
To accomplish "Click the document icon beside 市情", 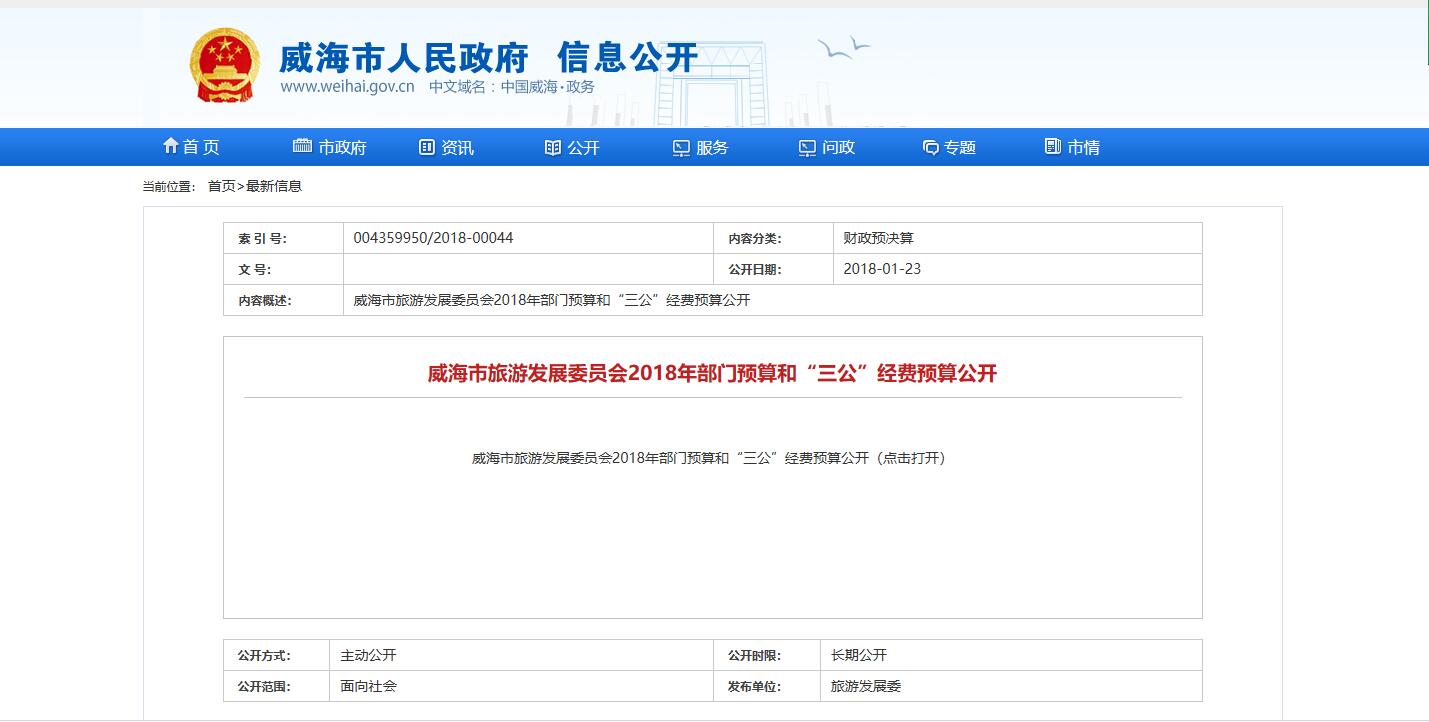I will pos(1052,146).
